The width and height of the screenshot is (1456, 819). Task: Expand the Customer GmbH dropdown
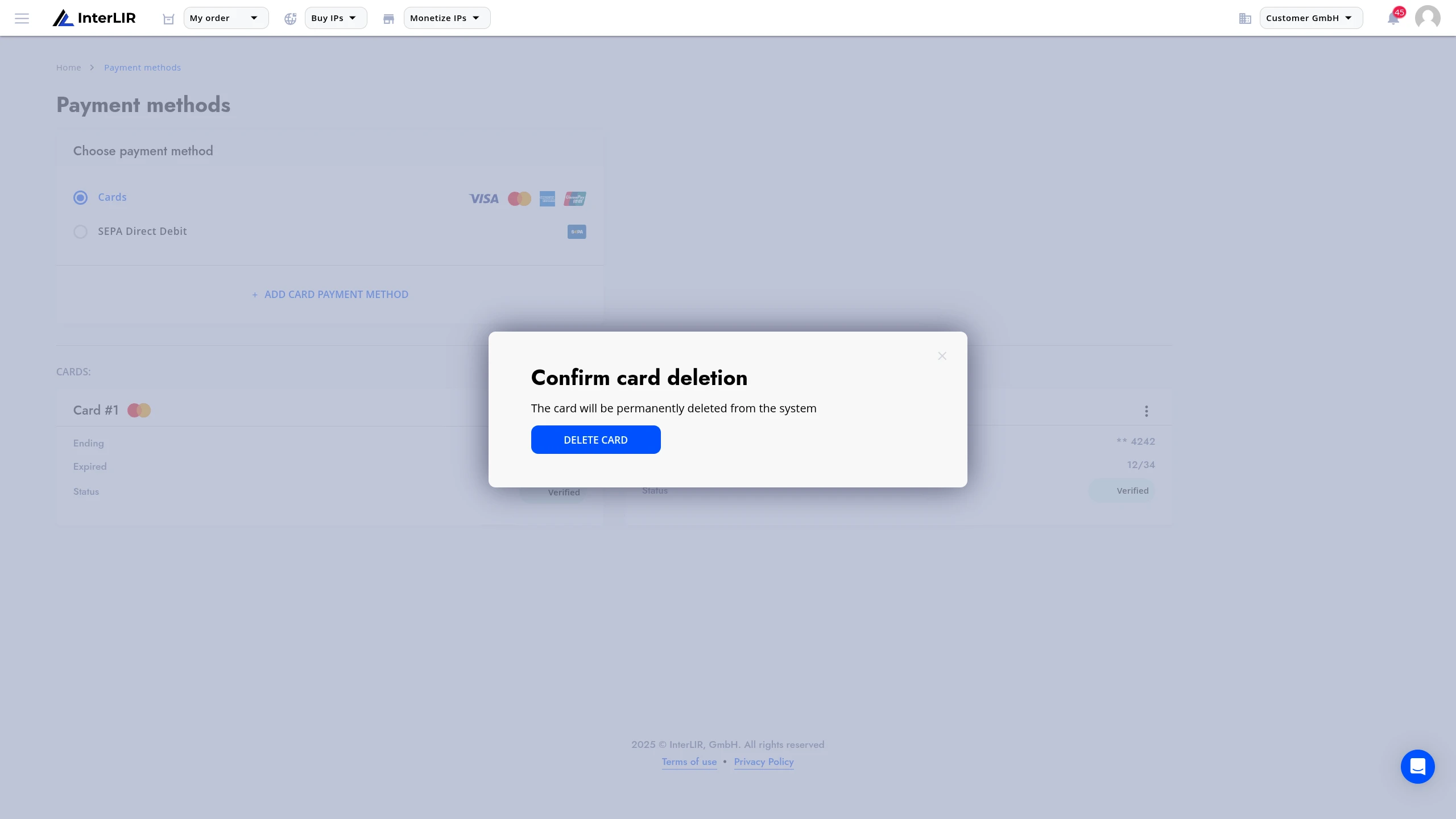point(1311,18)
